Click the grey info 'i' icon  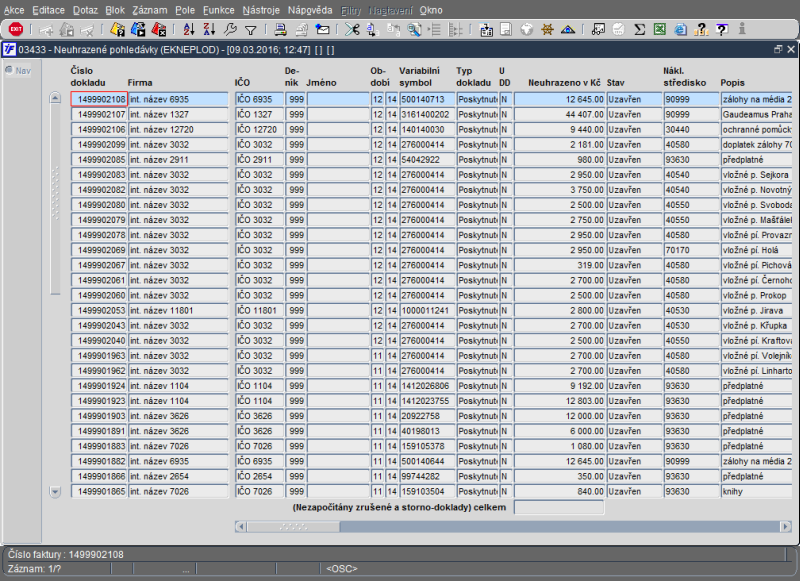(x=742, y=29)
